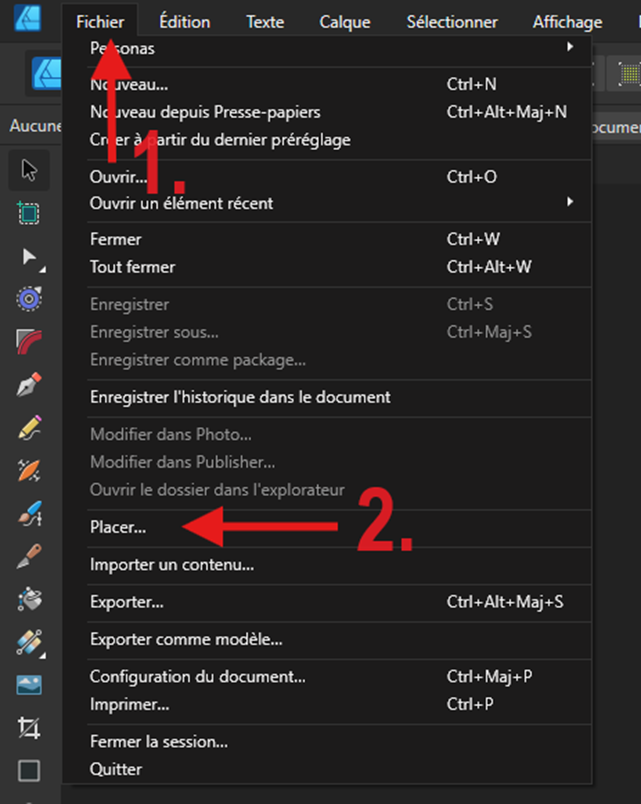
Task: Choose 'Nouveau...' from the menu
Action: 129,85
